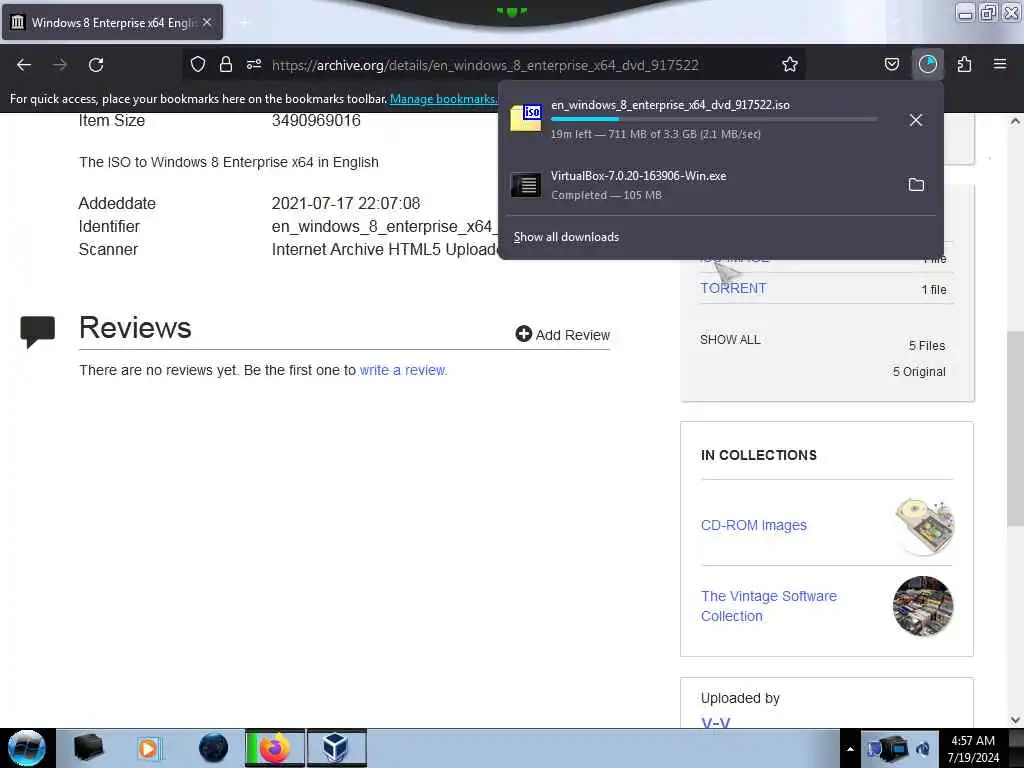Open The Vintage Software Collection link

[769, 606]
